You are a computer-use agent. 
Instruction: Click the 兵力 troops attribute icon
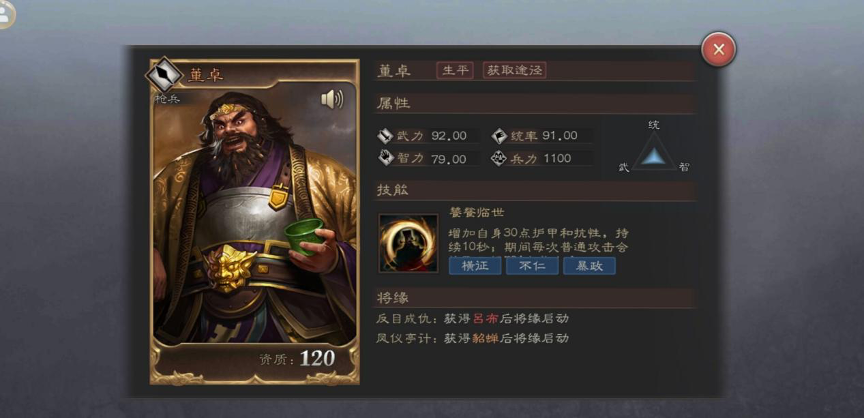[x=499, y=159]
